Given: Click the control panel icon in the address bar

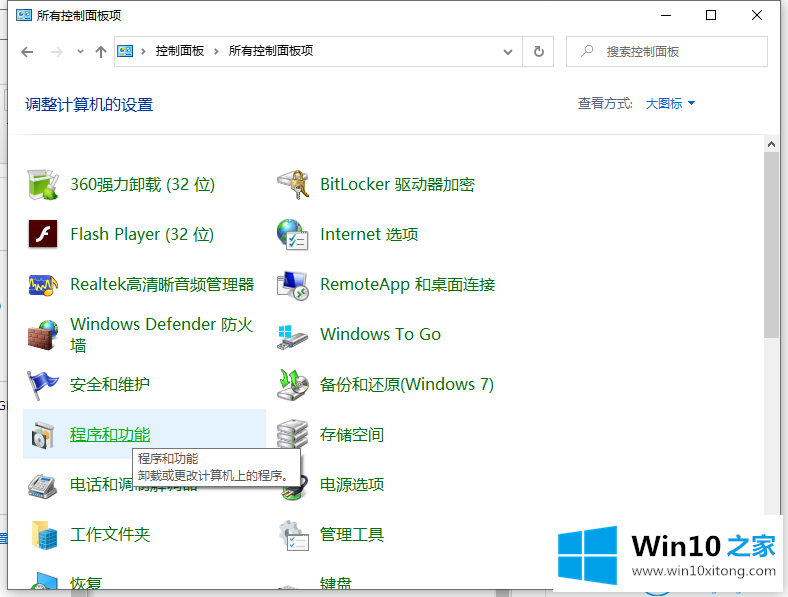Looking at the screenshot, I should click(125, 51).
